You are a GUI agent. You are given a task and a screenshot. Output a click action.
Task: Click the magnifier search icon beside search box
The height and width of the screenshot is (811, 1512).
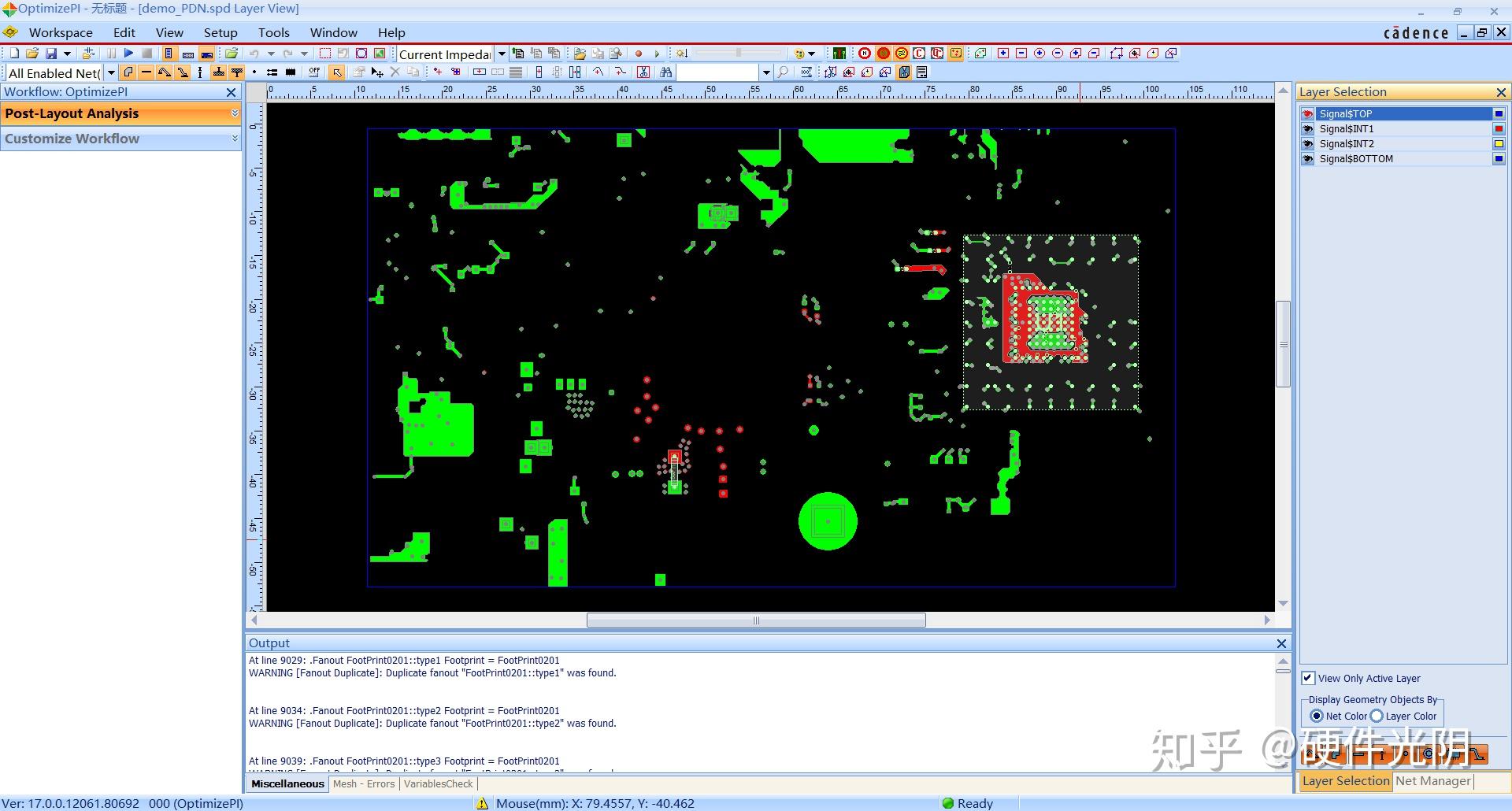tap(783, 72)
